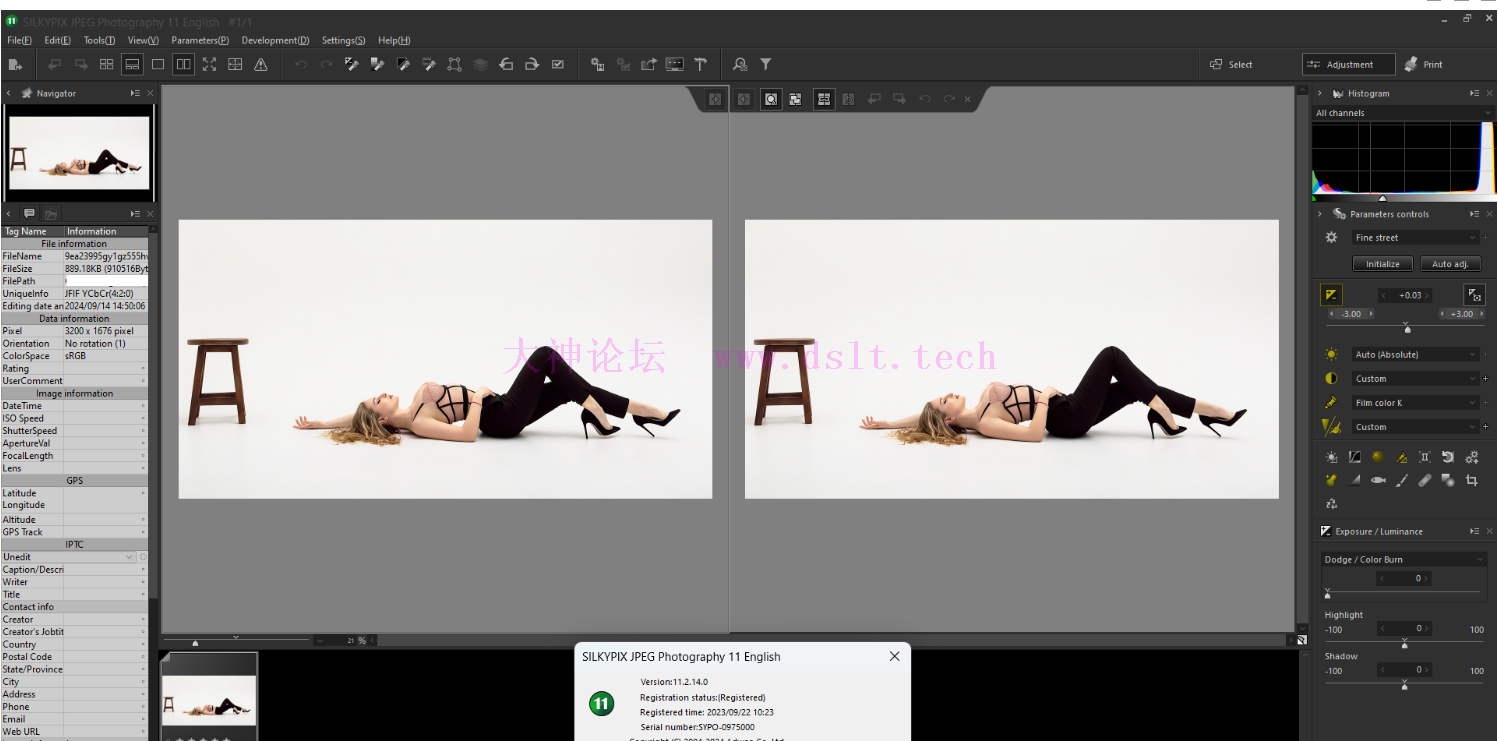Switch to thumbnail grid view mode
This screenshot has width=1498, height=741.
click(107, 64)
